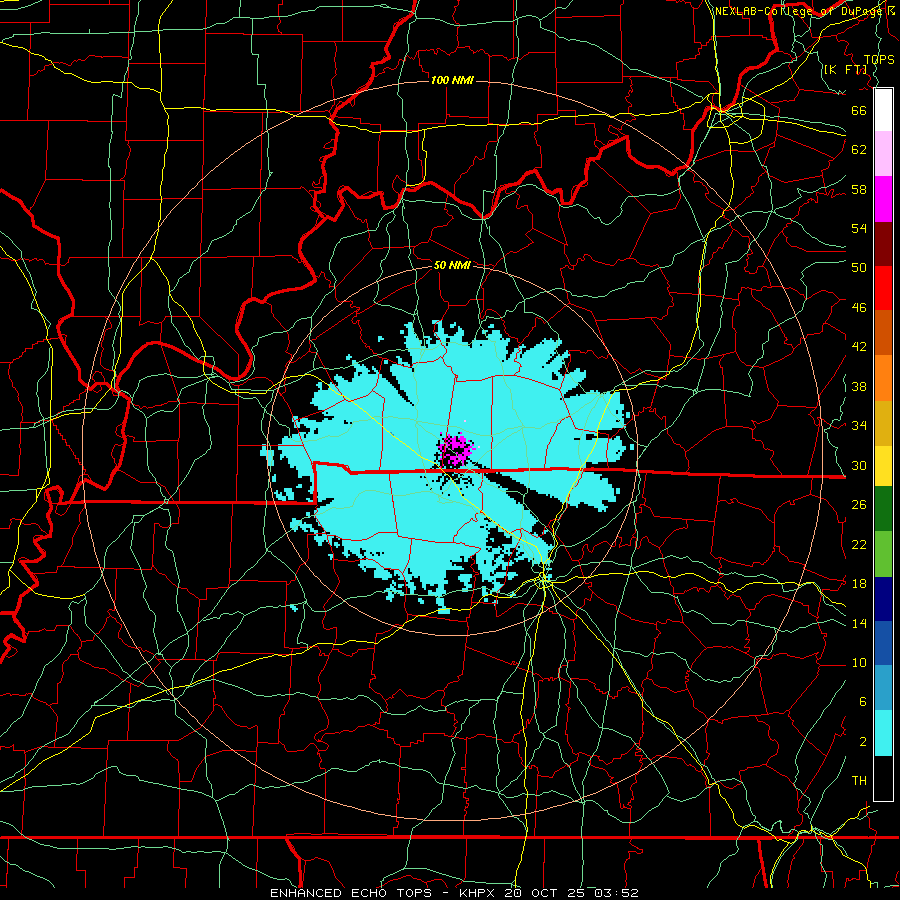
Task: Click the "100 NMI" range ring label
Action: tap(452, 80)
